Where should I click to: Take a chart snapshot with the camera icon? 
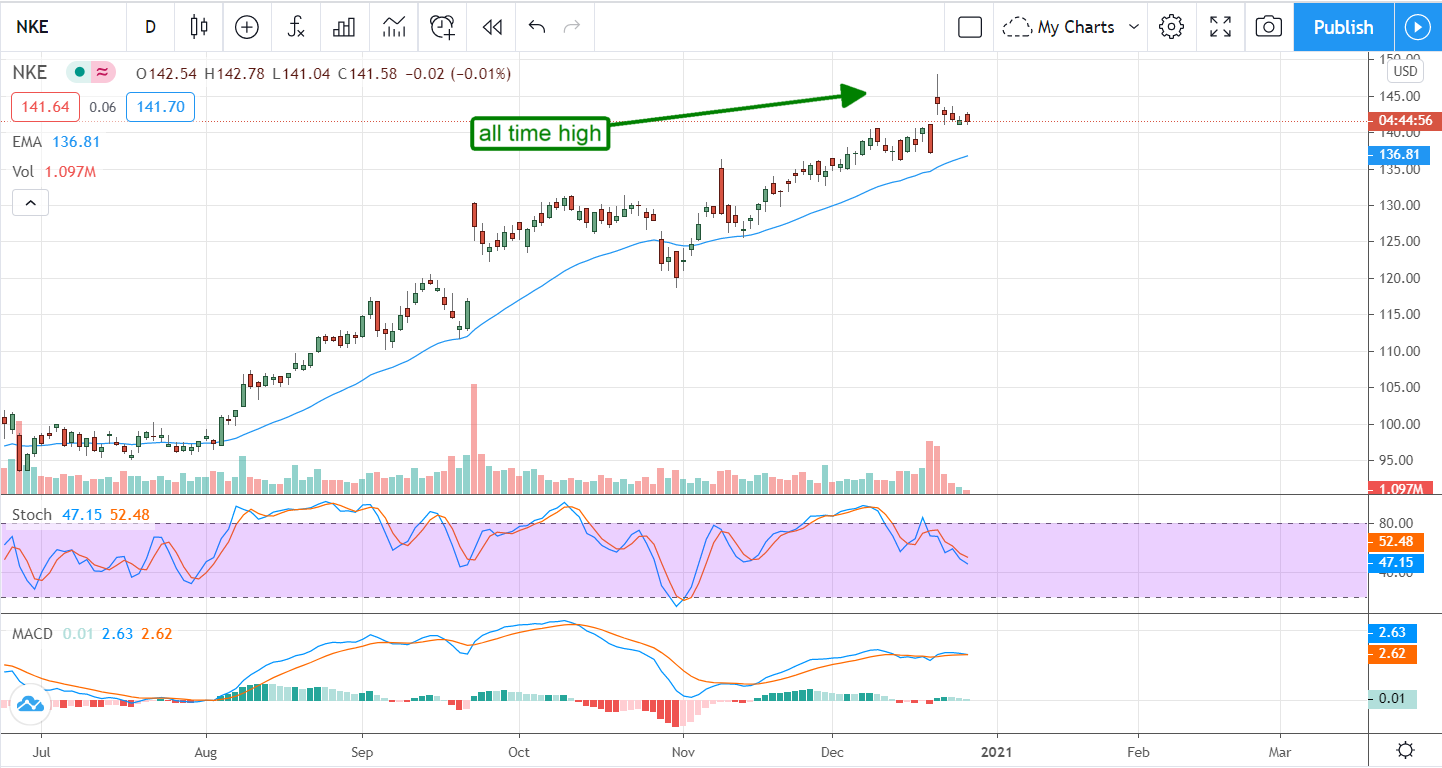pyautogui.click(x=1268, y=27)
